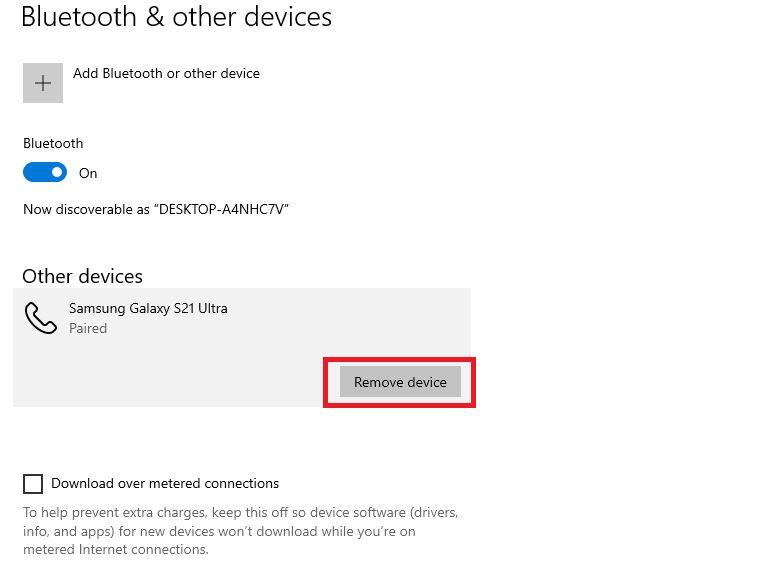Click the extra charges line in description
The height and width of the screenshot is (570, 773).
(241, 513)
